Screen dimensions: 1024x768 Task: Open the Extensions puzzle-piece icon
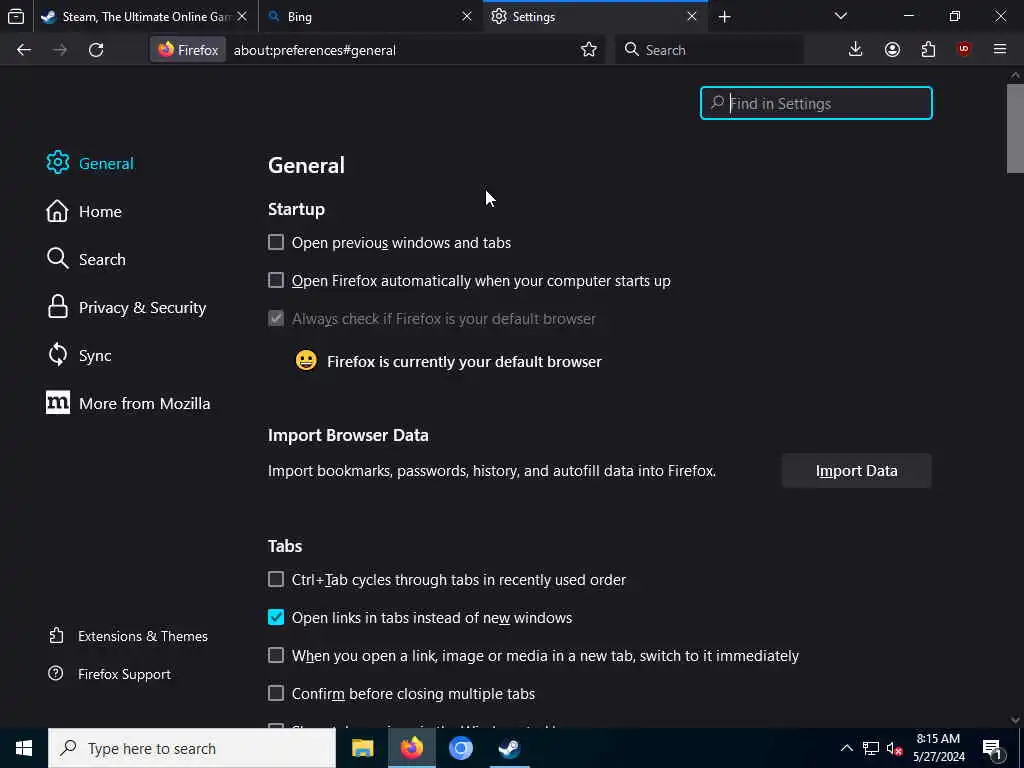(928, 50)
